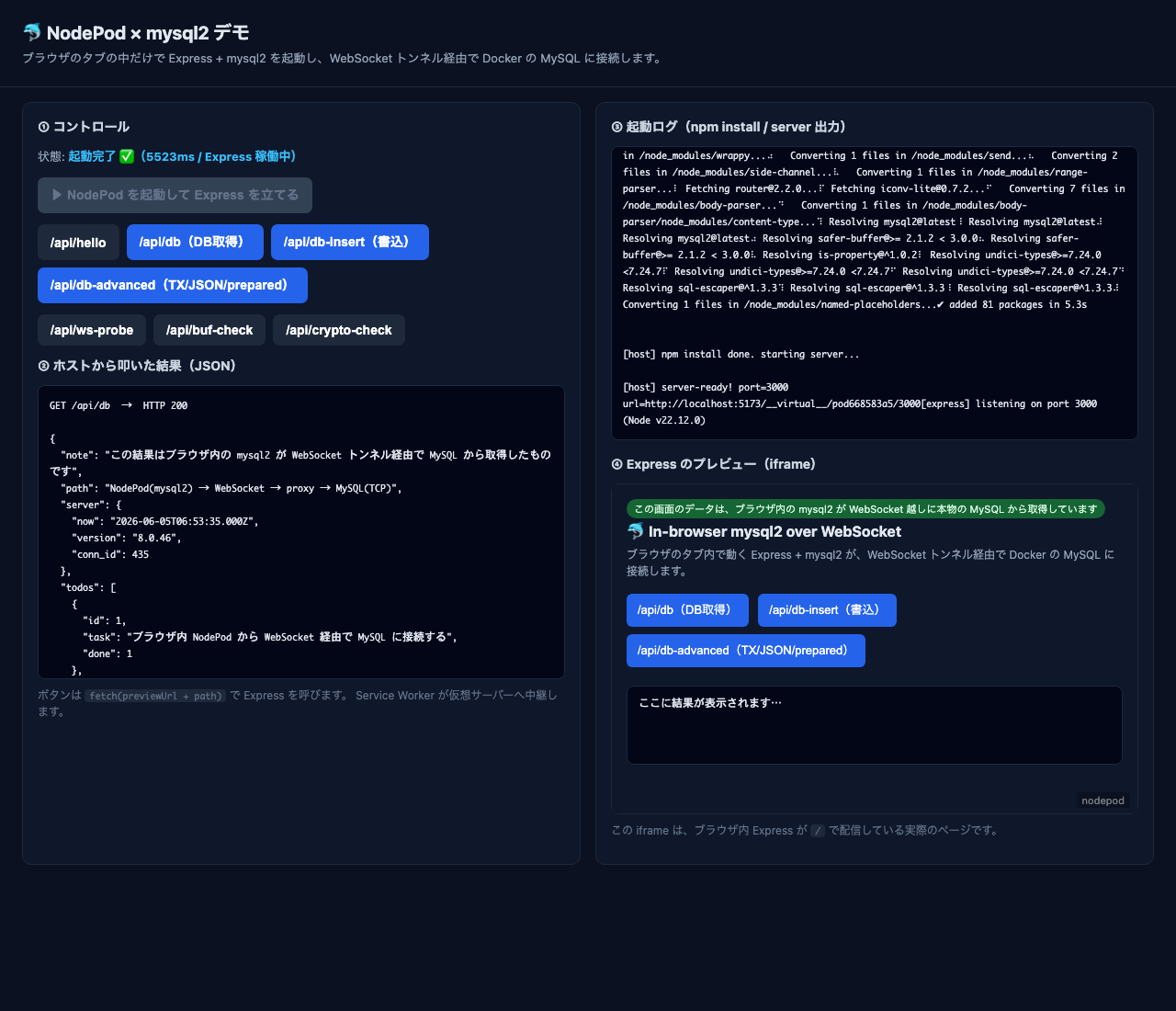Click the dolphin icon beside In-browser mysql2 heading
1176x1011 pixels.
pyautogui.click(x=635, y=531)
